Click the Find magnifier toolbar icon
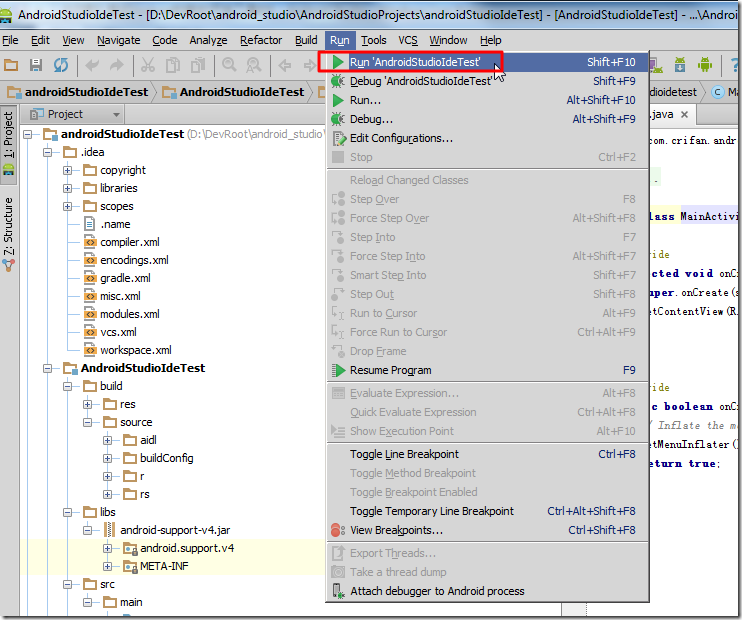The width and height of the screenshot is (742, 620). pyautogui.click(x=229, y=65)
